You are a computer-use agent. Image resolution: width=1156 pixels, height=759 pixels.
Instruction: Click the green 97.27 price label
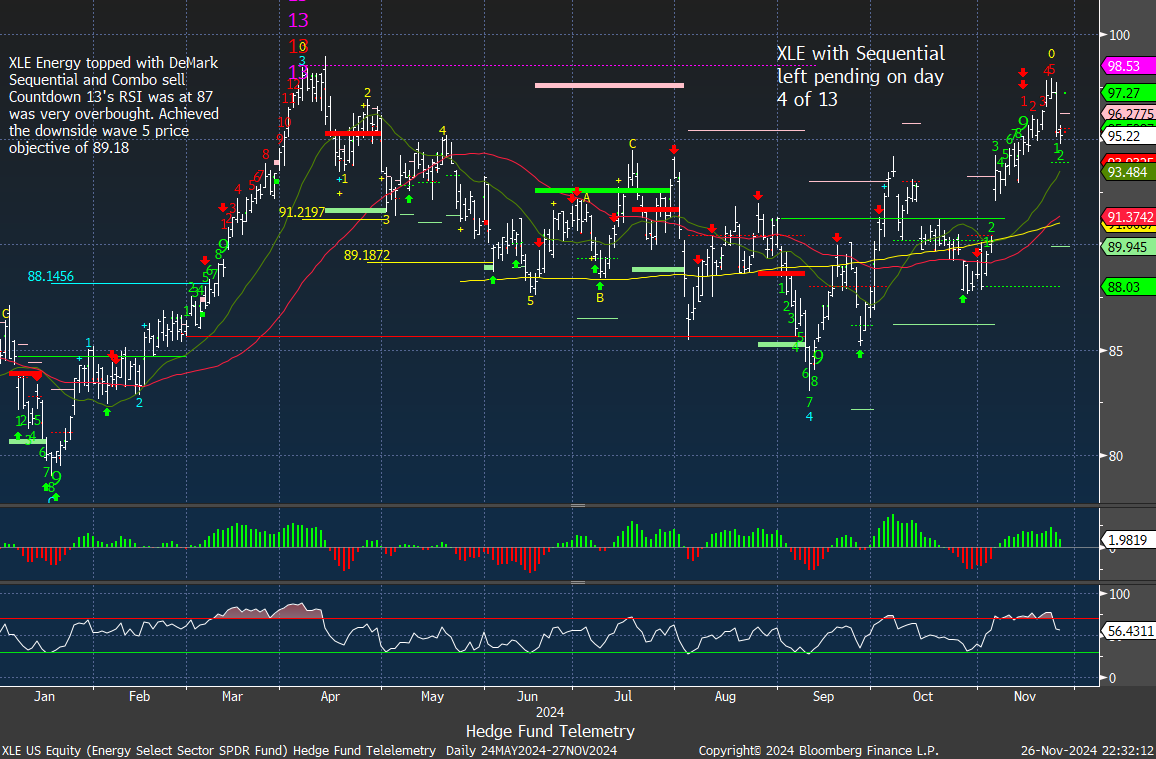pos(1129,93)
